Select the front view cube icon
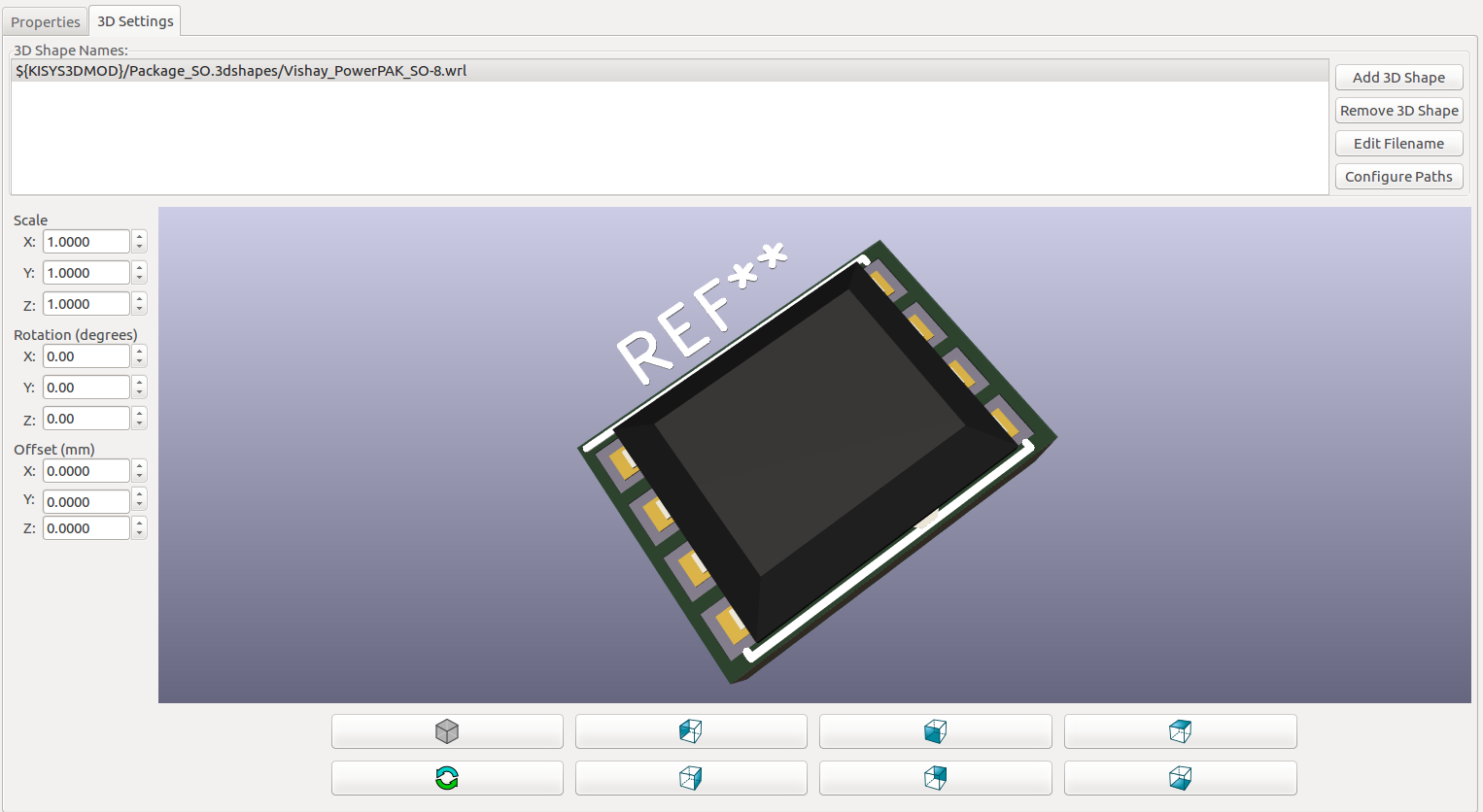The width and height of the screenshot is (1483, 812). (935, 731)
